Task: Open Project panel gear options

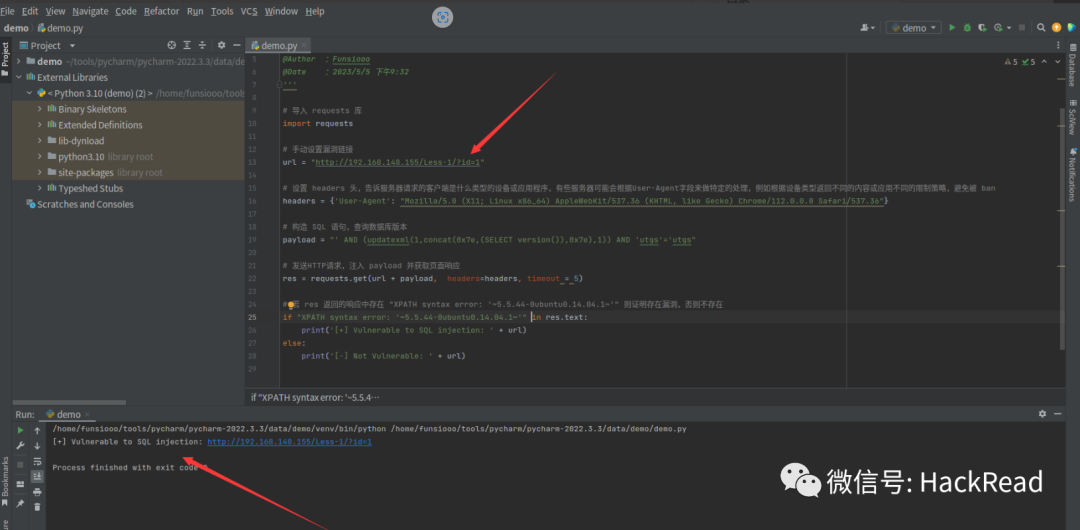Action: click(x=221, y=45)
